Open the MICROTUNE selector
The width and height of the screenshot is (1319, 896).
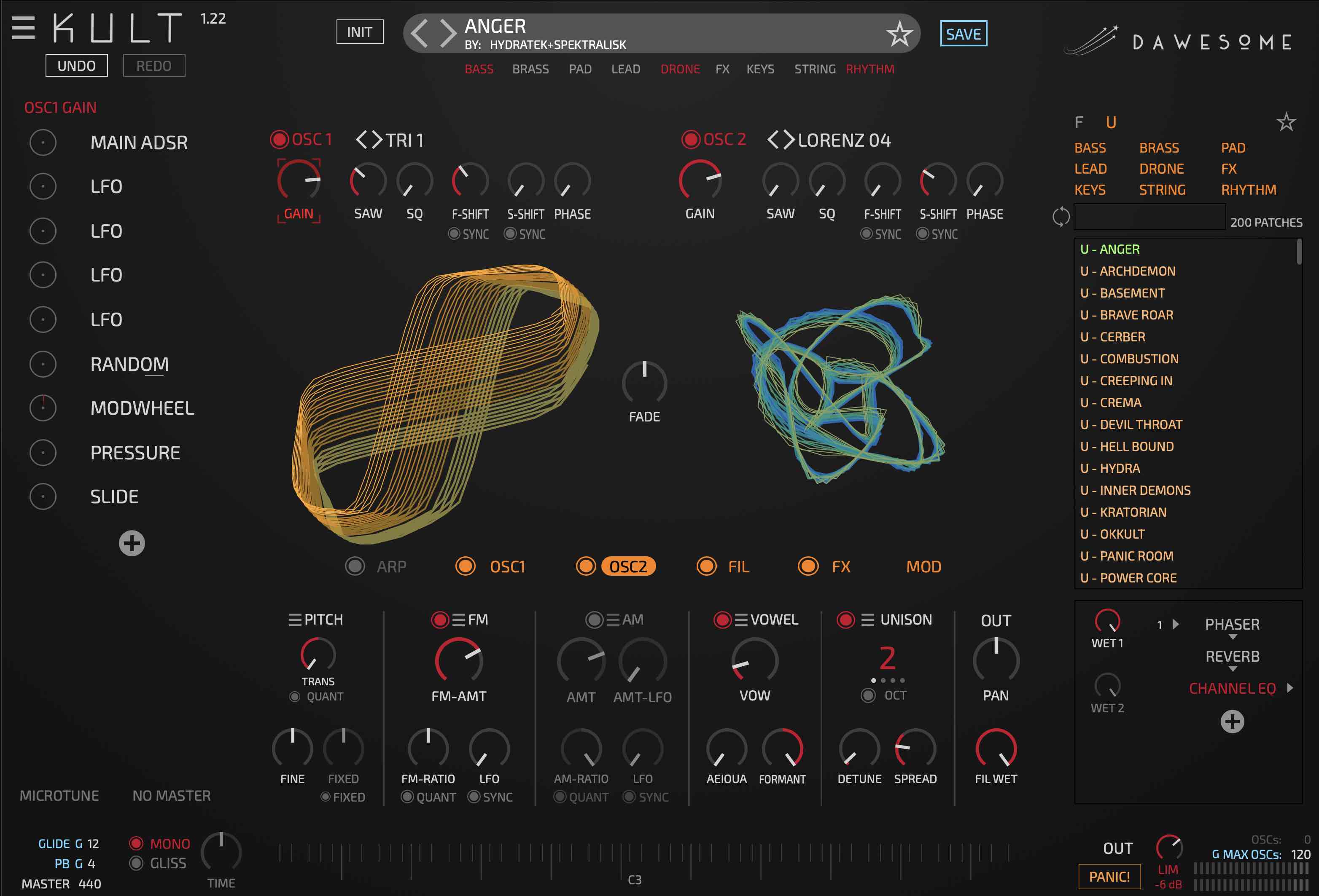coord(59,796)
